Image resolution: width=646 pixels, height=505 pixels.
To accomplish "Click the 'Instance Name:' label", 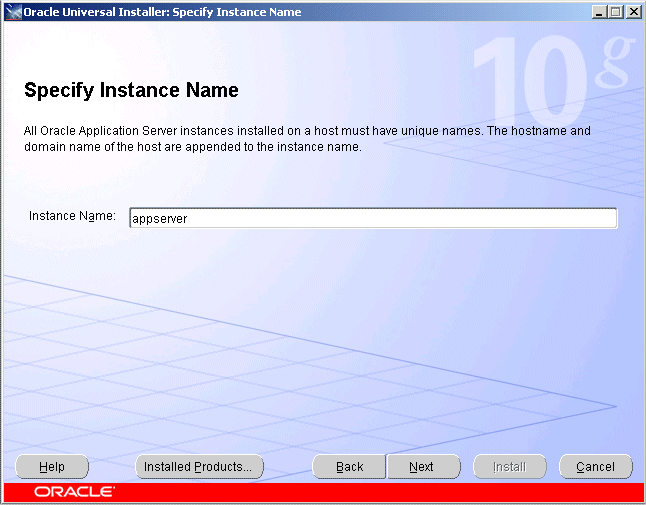I will [x=72, y=216].
